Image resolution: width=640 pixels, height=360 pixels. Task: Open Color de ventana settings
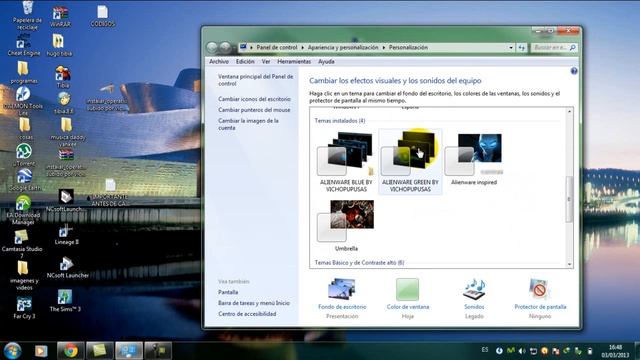click(x=408, y=298)
